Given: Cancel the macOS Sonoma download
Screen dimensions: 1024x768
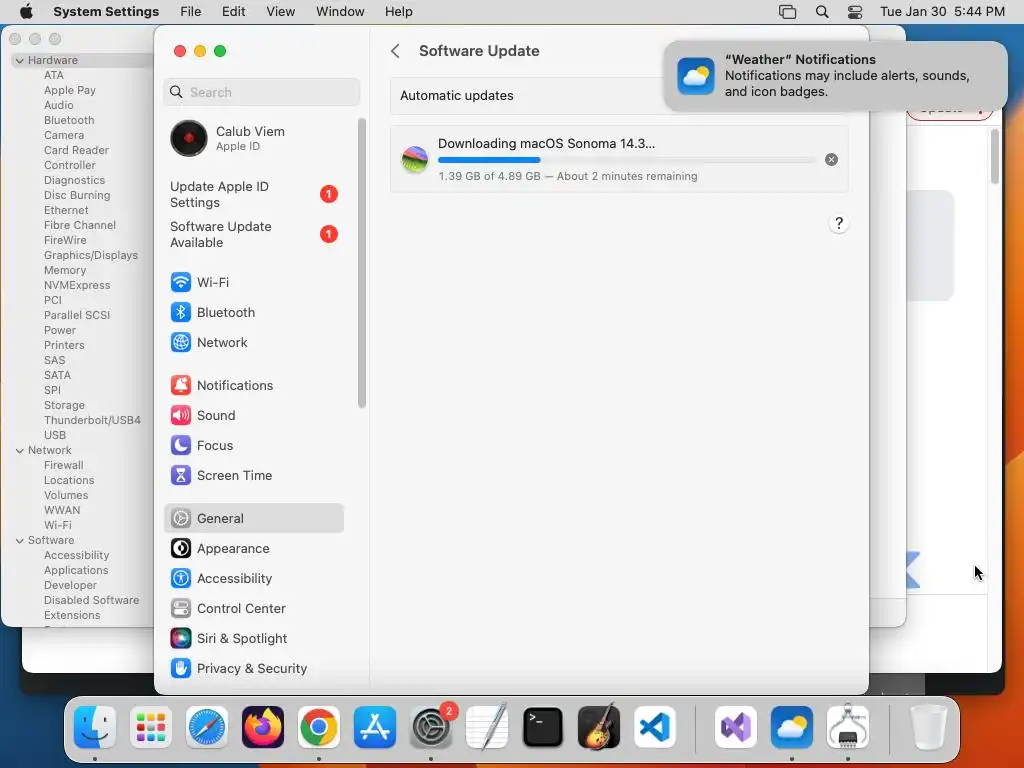Looking at the screenshot, I should [831, 159].
